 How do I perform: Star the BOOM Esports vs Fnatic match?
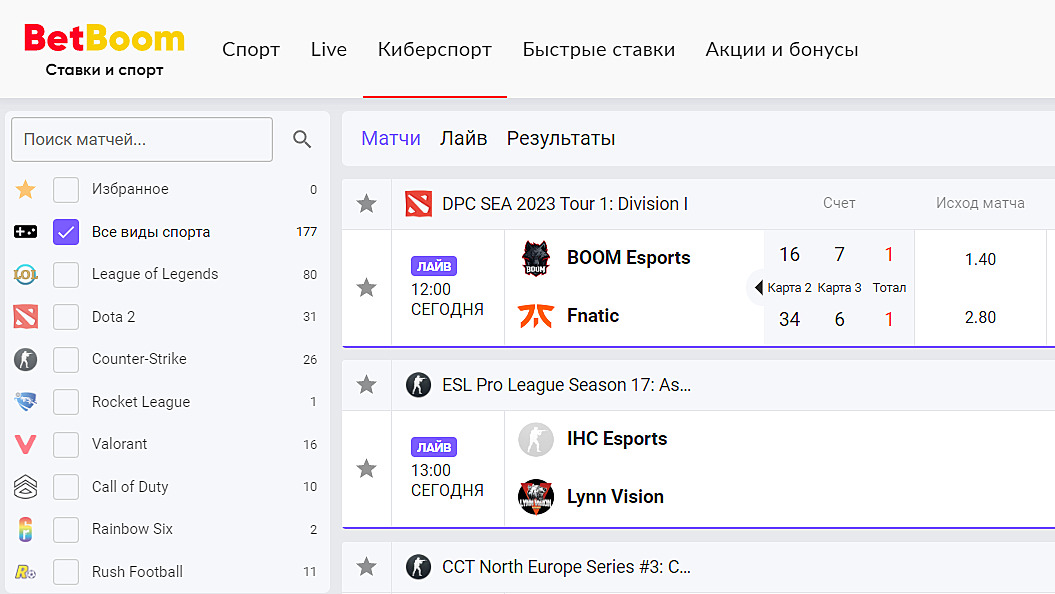click(367, 288)
